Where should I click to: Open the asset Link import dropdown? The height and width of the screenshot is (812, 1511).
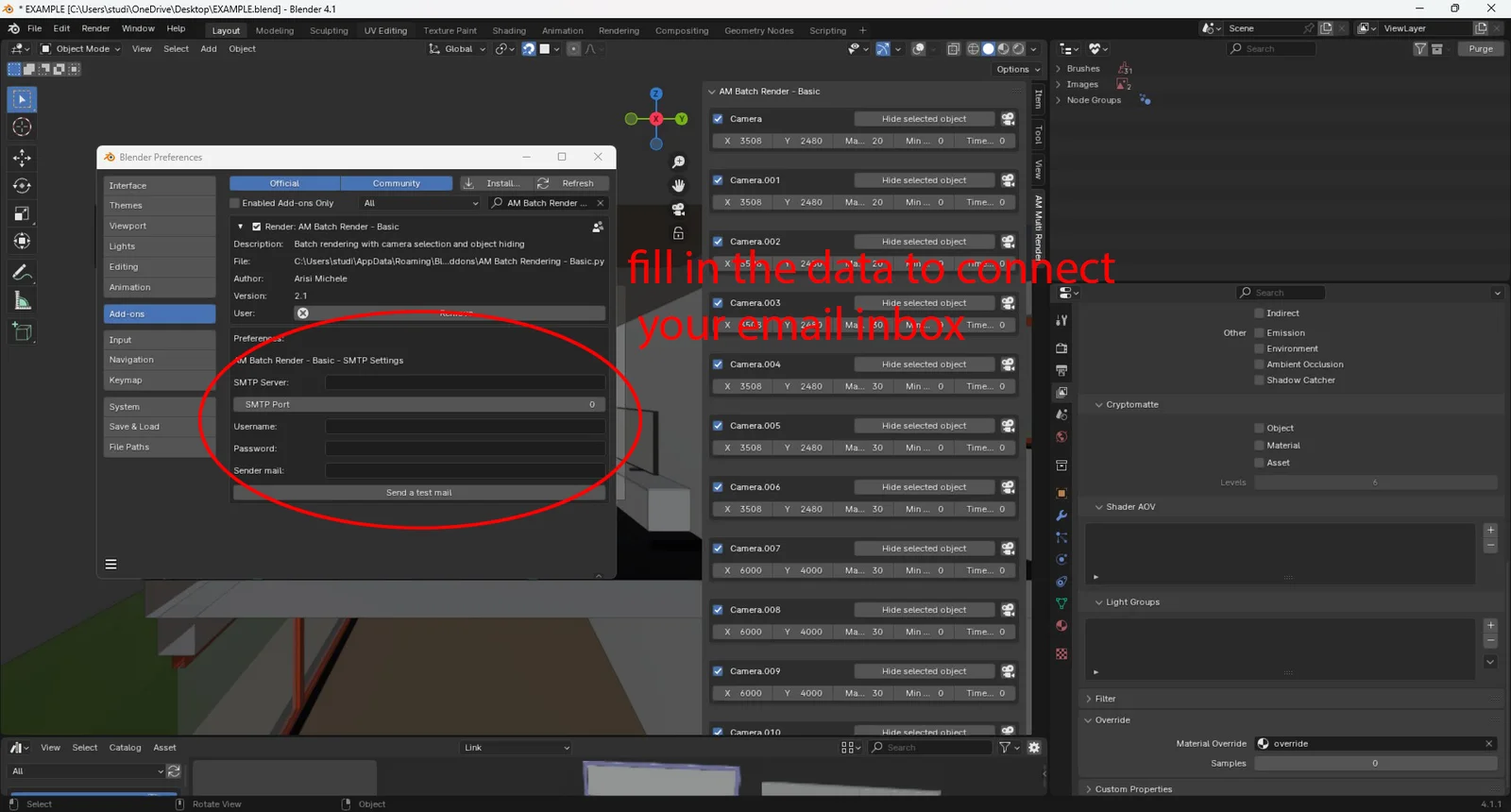click(x=517, y=748)
